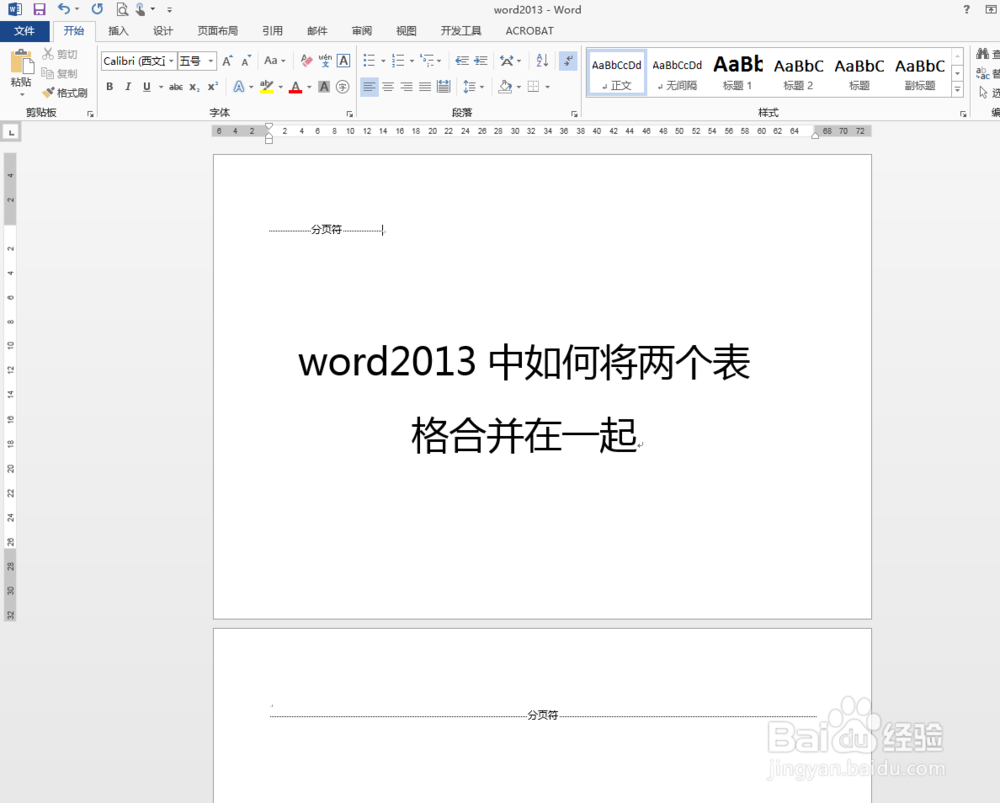Click the Shading paint bucket color
Viewport: 1000px width, 803px height.
pos(505,87)
